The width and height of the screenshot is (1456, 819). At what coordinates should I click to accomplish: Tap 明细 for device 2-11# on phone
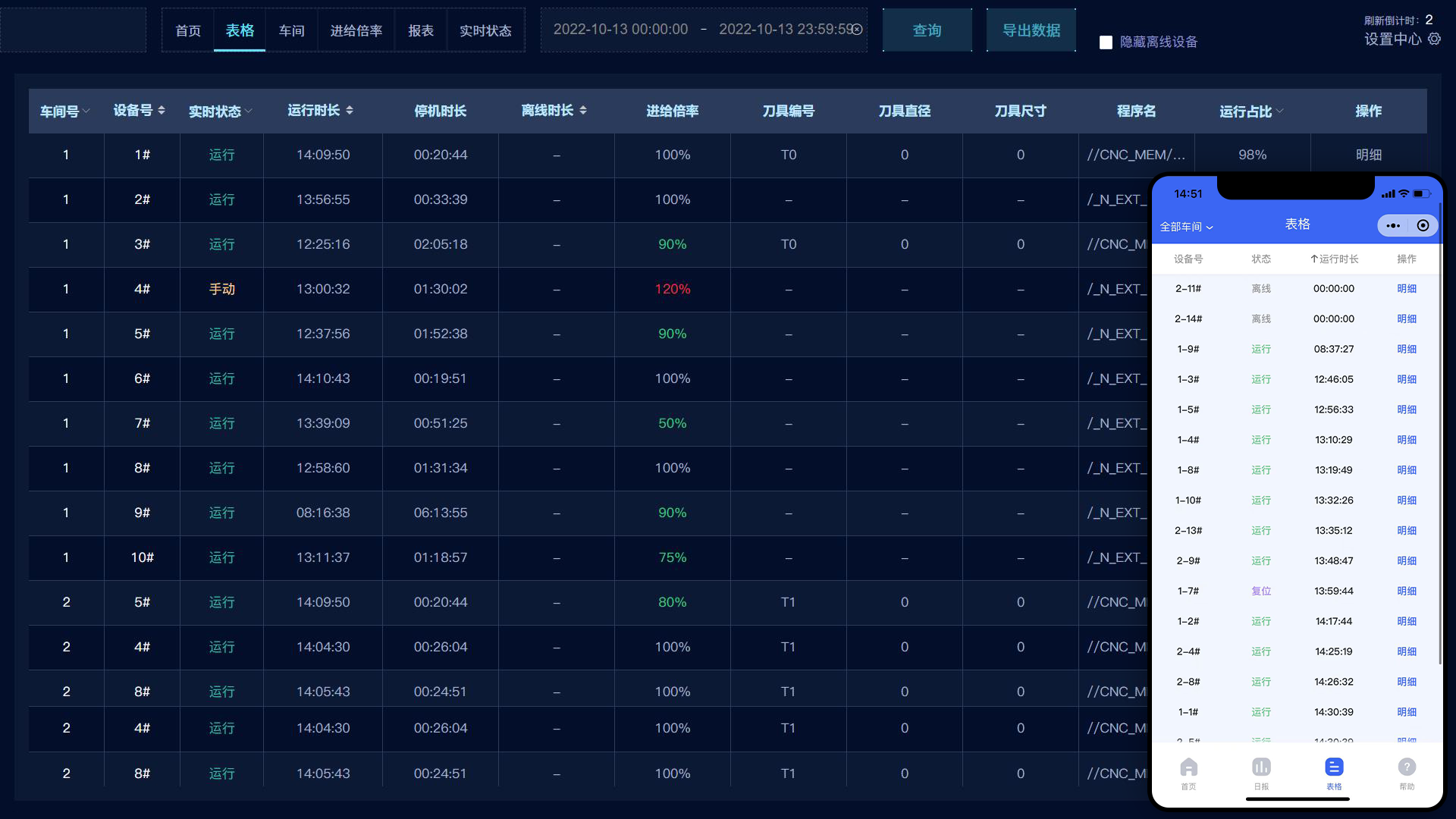point(1407,289)
